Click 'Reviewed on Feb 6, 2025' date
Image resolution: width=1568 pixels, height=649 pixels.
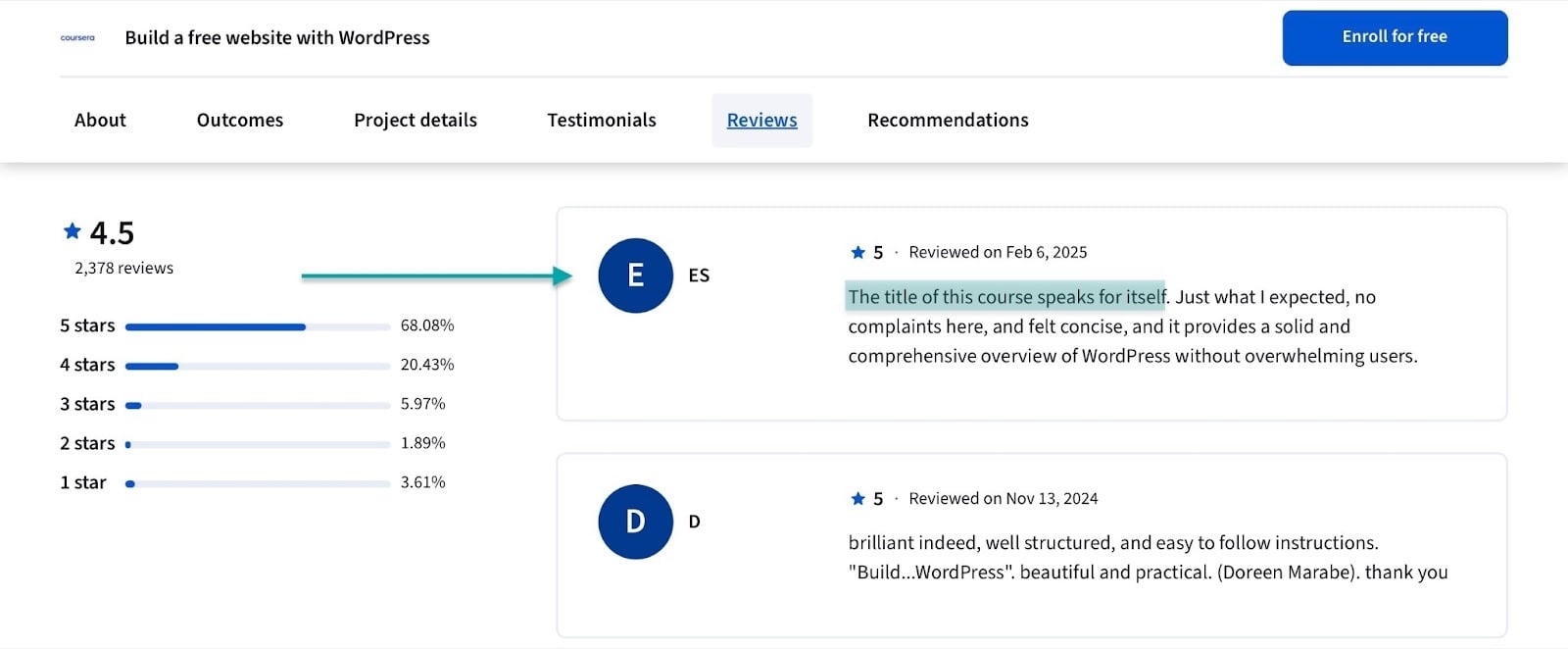pyautogui.click(x=998, y=252)
